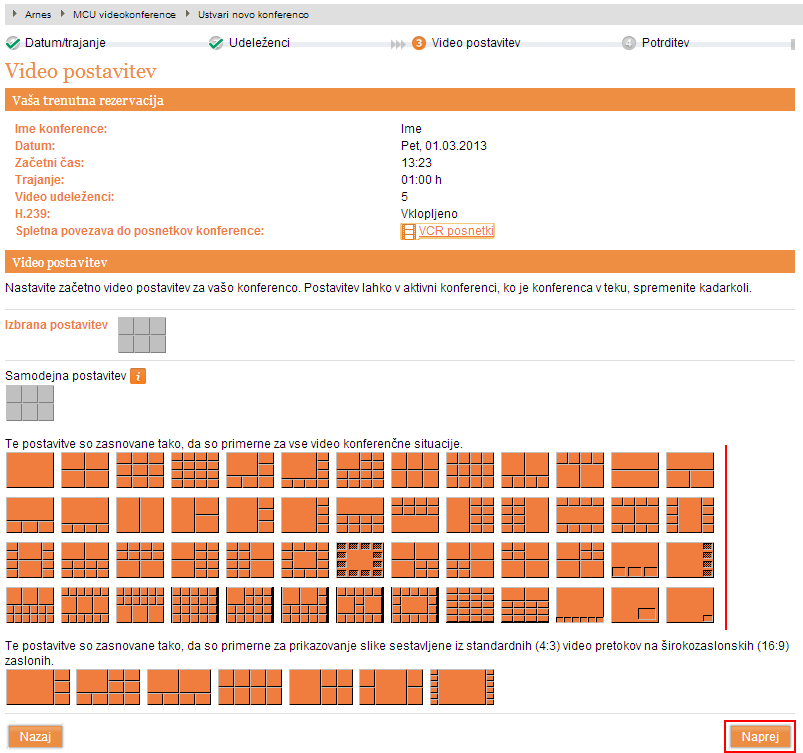Screen dimensions: 803x753
Task: Pick large pane with tiny bottom-right corner inset
Action: point(690,605)
